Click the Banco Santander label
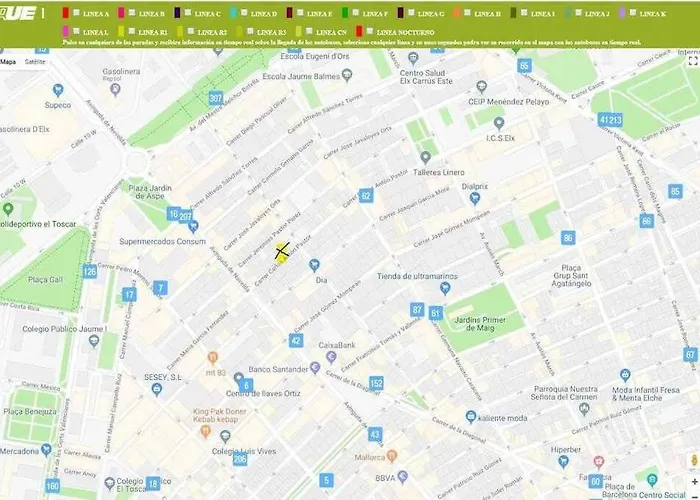700x500 pixels. pos(279,370)
